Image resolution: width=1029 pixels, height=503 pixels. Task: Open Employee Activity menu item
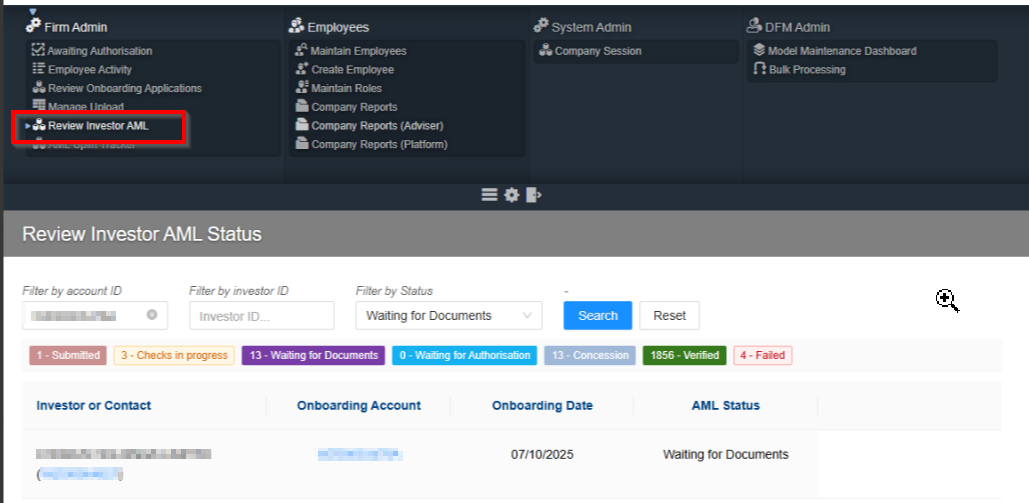point(89,69)
